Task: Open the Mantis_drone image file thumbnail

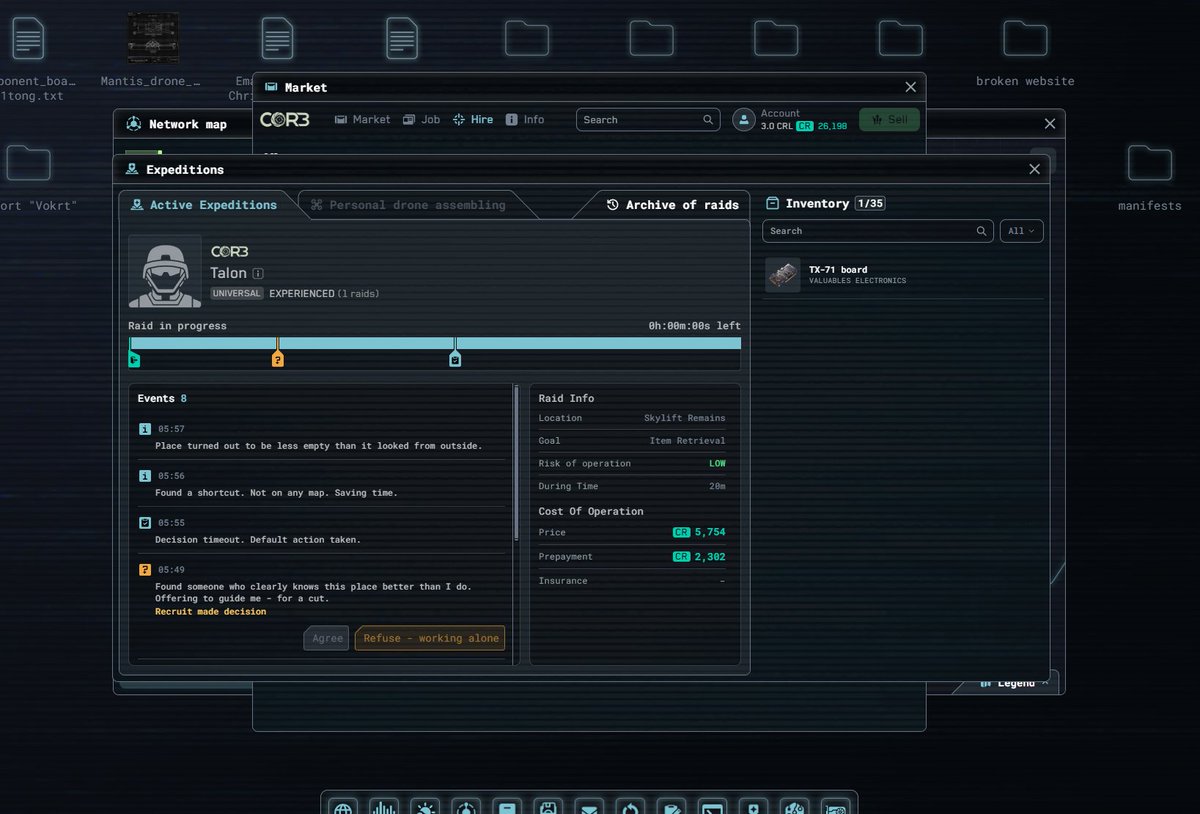Action: (153, 38)
